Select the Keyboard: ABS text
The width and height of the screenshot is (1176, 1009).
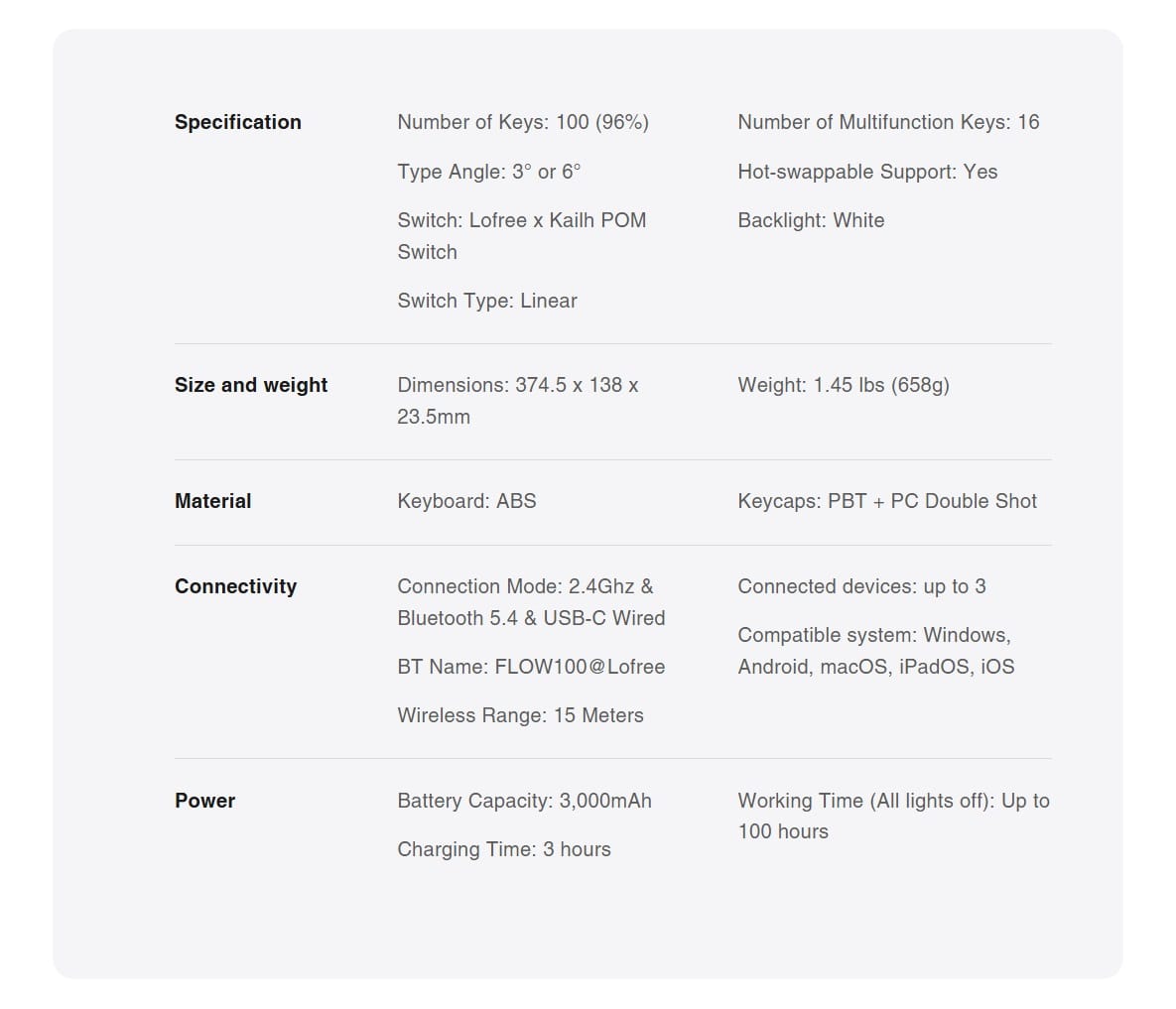tap(466, 501)
